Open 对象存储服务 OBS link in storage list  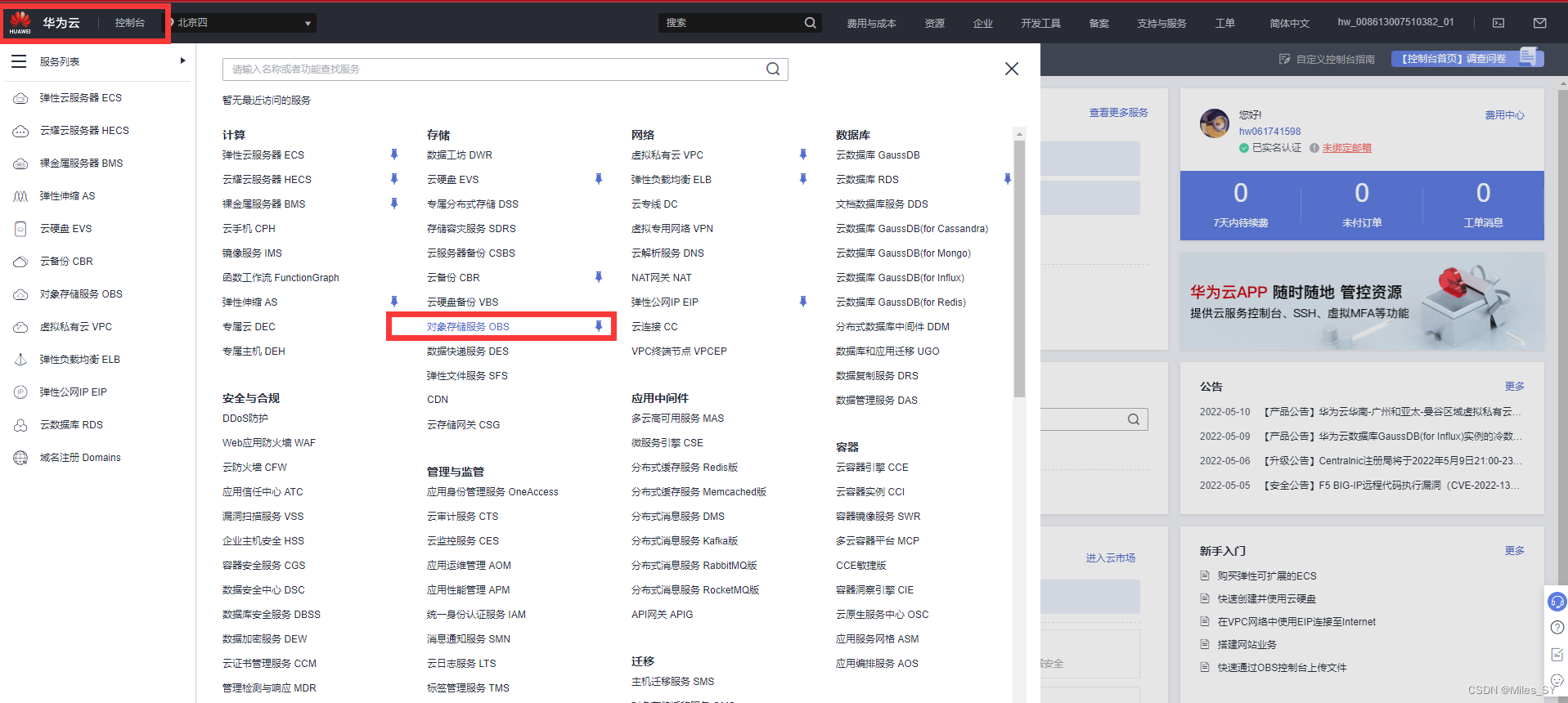(x=468, y=326)
